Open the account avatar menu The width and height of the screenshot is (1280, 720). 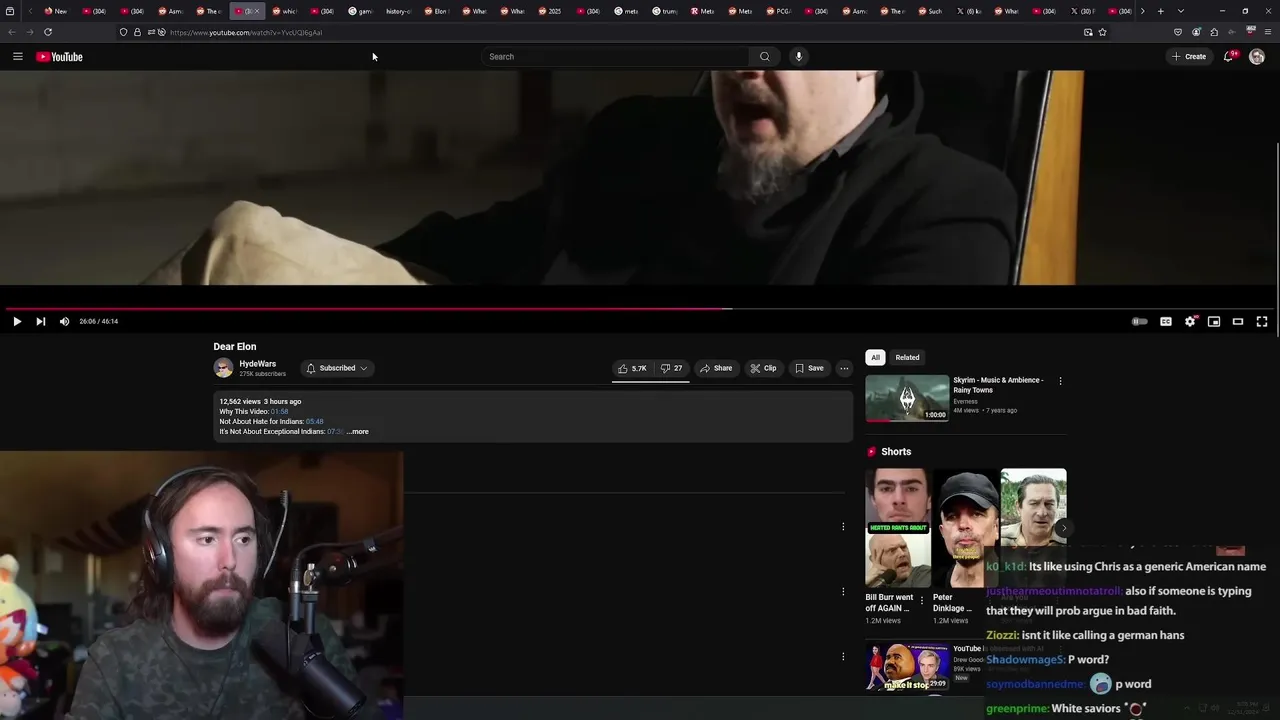(x=1257, y=57)
